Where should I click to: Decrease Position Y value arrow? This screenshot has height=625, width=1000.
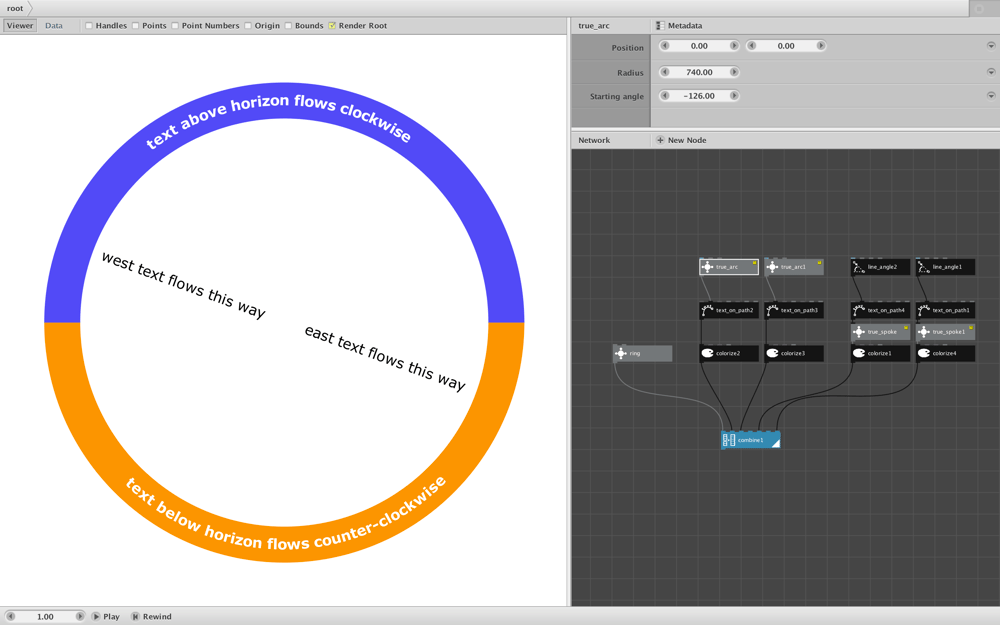[751, 46]
